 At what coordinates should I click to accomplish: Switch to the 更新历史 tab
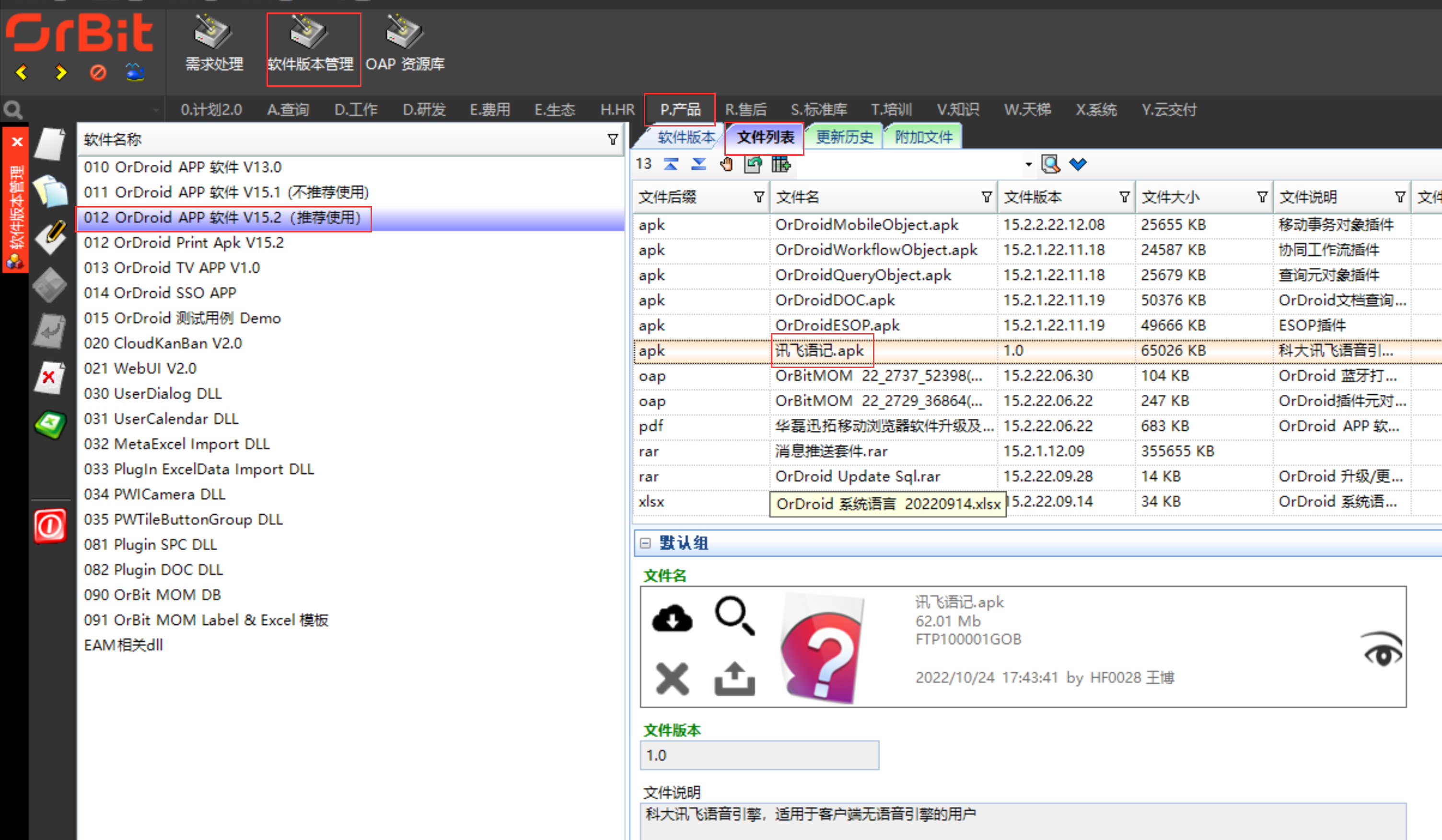(x=845, y=137)
